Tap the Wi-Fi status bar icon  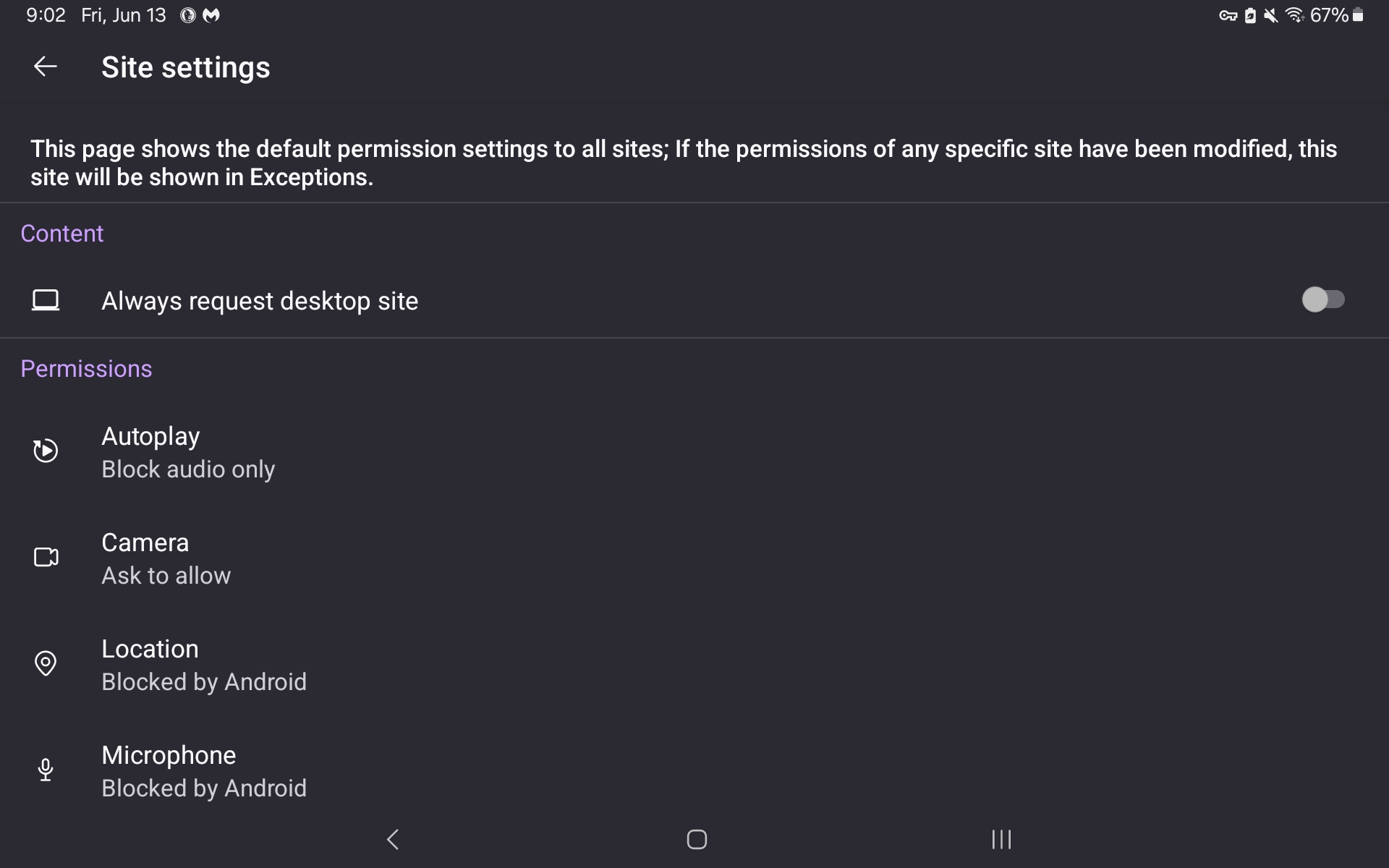coord(1294,15)
